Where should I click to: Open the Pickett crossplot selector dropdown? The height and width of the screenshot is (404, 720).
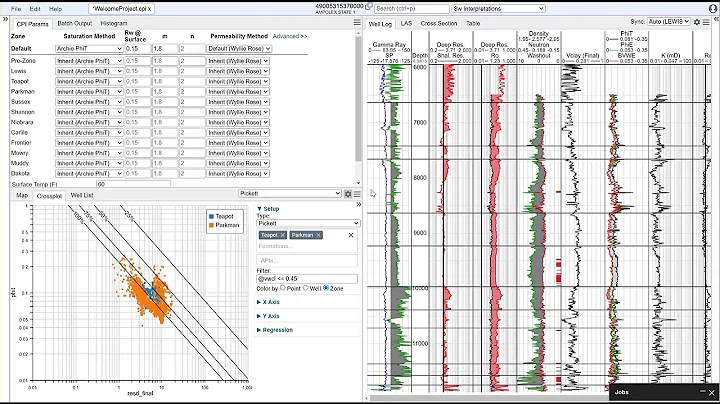[290, 194]
